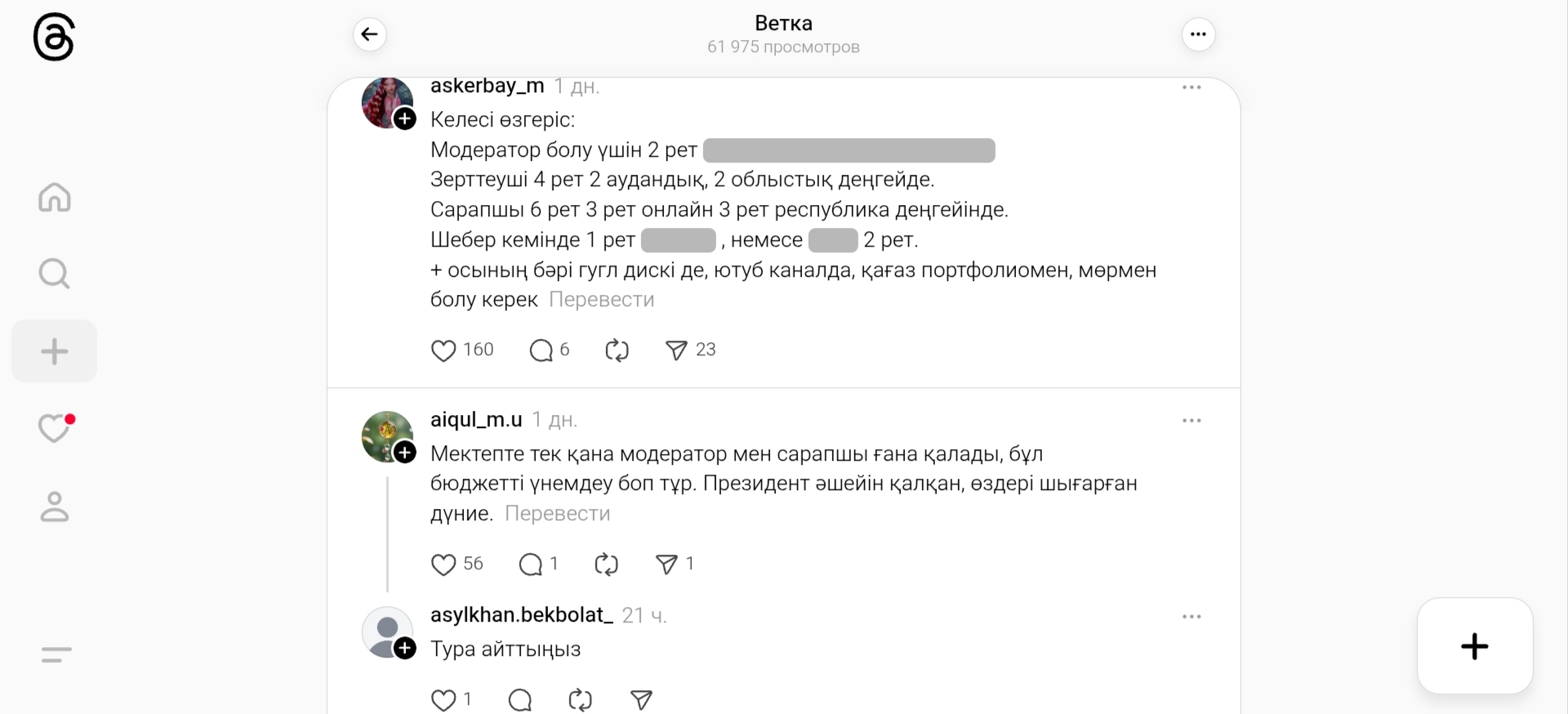Click the floating new thread plus button

1474,646
